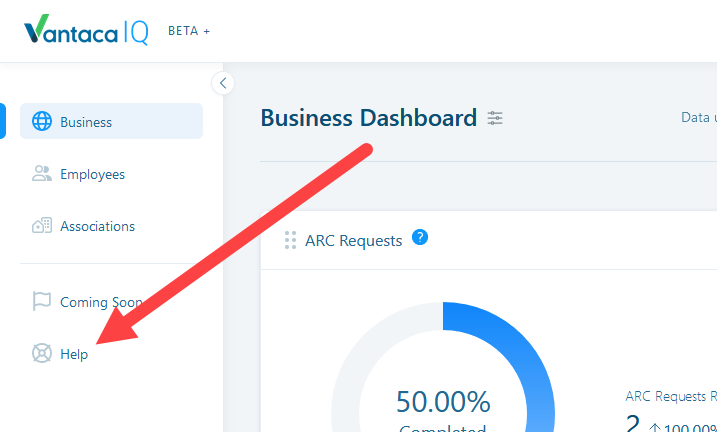The image size is (717, 432).
Task: Click the building icon beside Associations
Action: pos(42,226)
